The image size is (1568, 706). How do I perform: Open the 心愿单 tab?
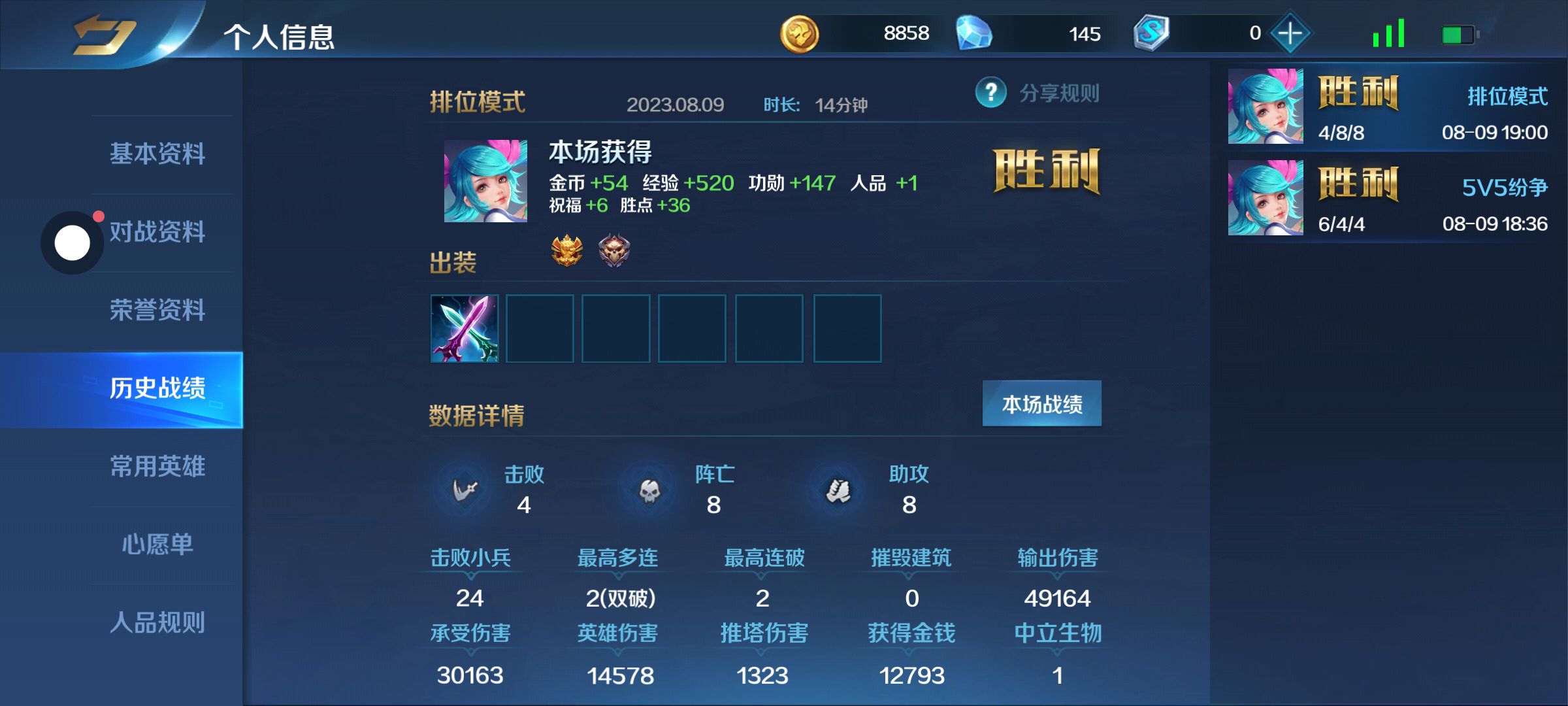[157, 544]
